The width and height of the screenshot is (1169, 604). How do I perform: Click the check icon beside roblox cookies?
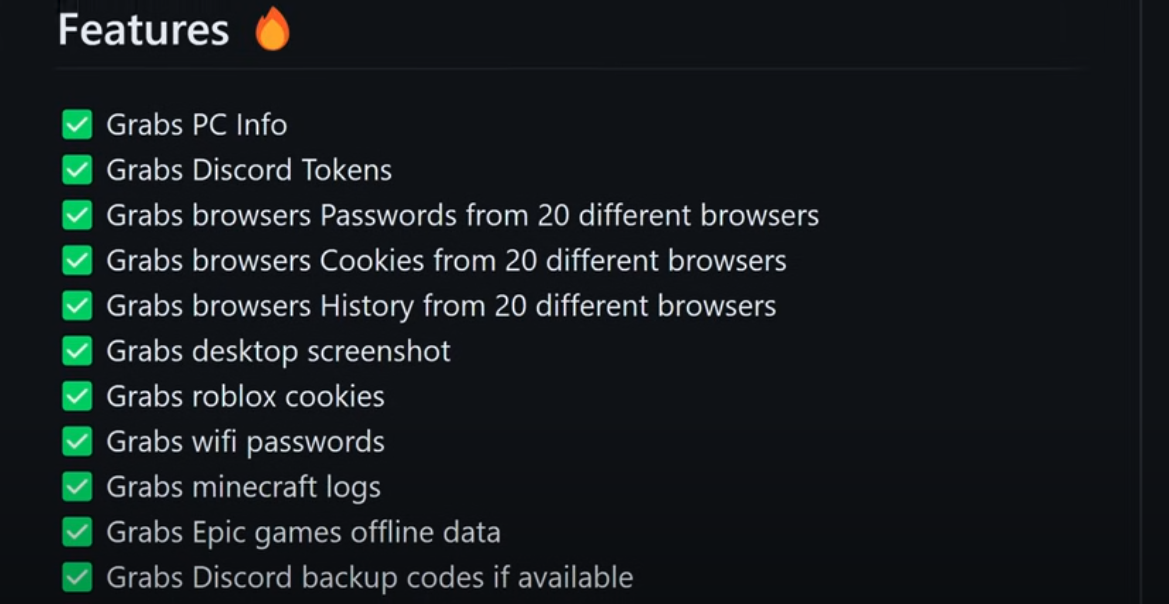77,396
